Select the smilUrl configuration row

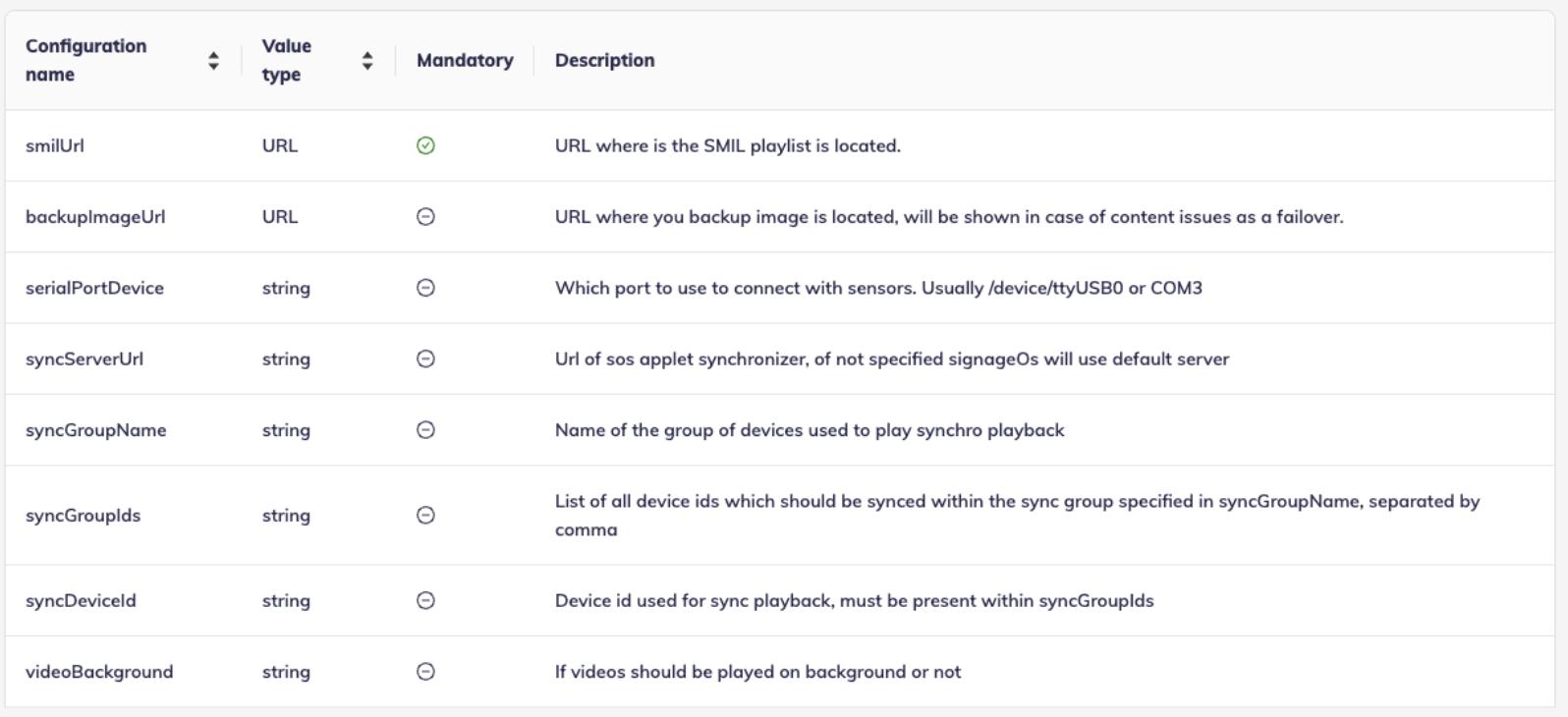pos(54,144)
